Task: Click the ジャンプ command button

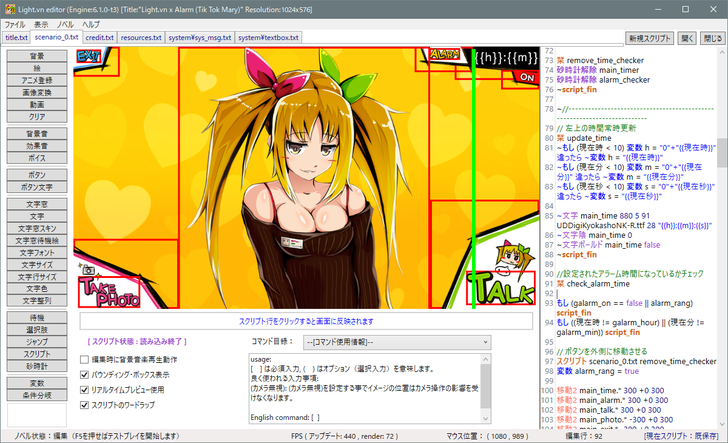Action: pos(37,342)
